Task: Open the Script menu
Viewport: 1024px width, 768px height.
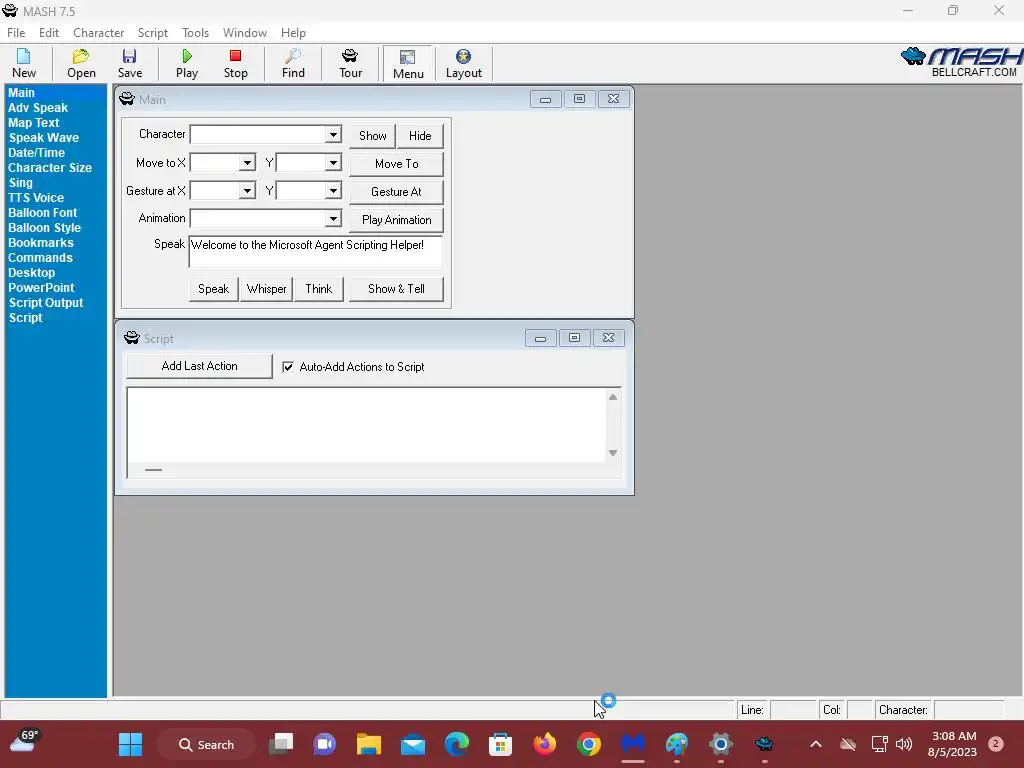Action: click(153, 33)
